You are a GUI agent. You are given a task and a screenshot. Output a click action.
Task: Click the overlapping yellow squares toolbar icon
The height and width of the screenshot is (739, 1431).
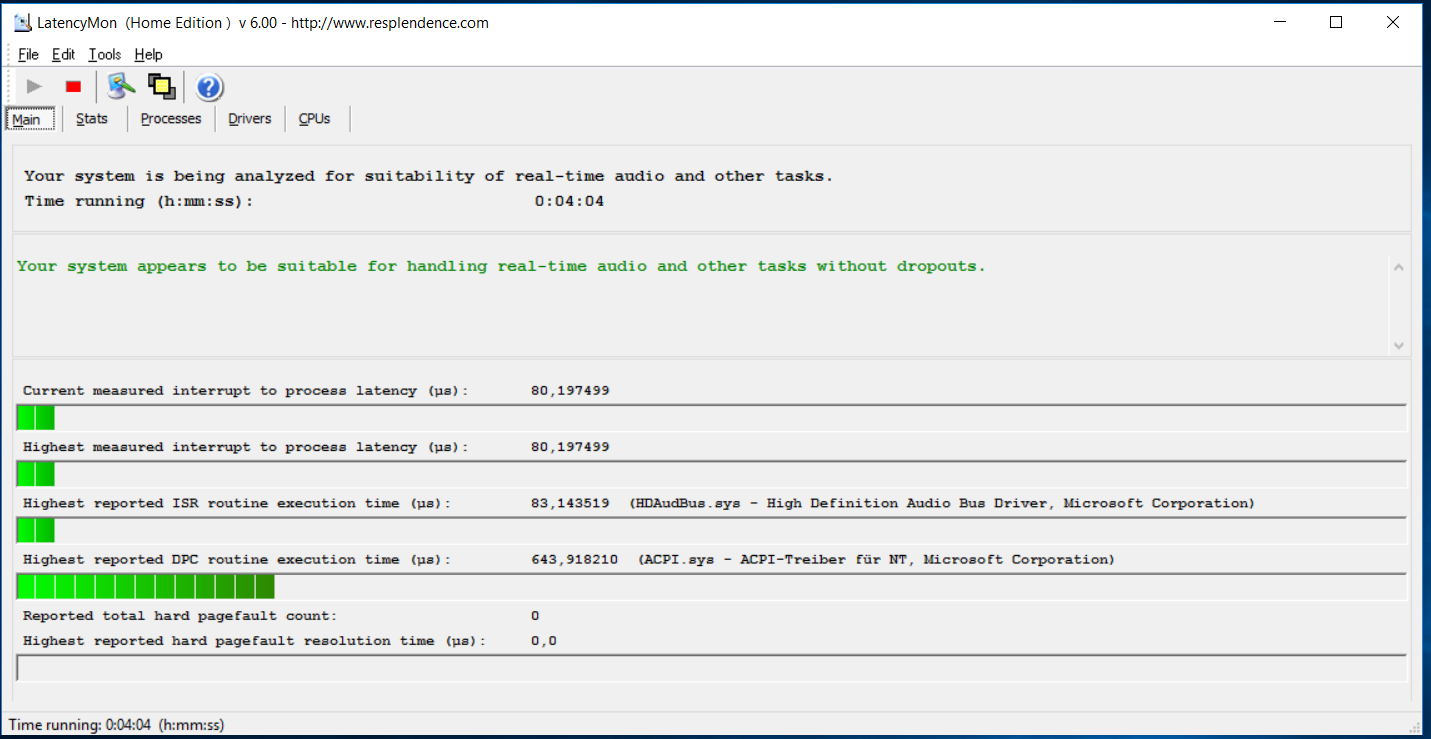[x=161, y=87]
